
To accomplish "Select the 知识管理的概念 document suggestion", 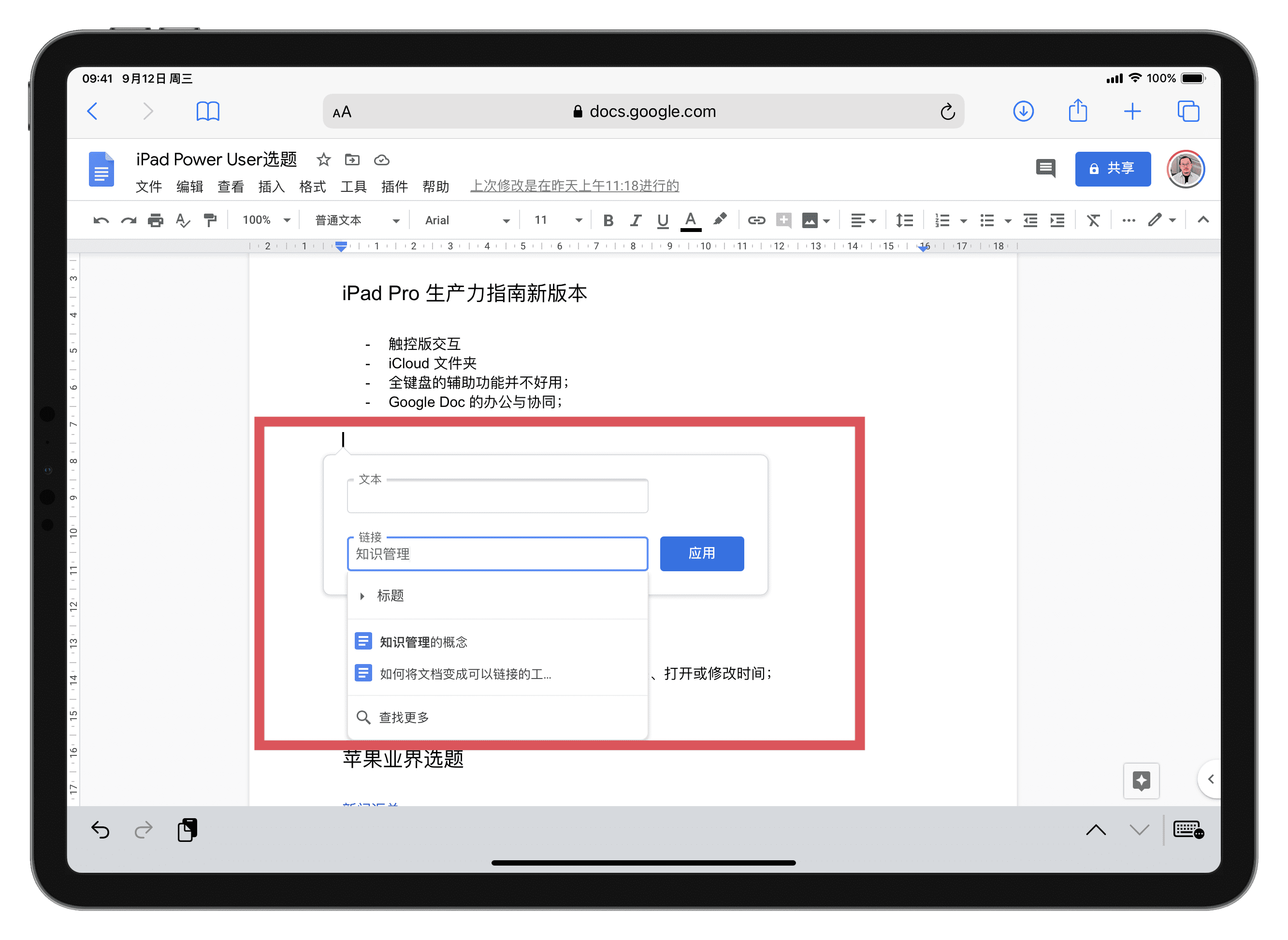I will pyautogui.click(x=497, y=642).
